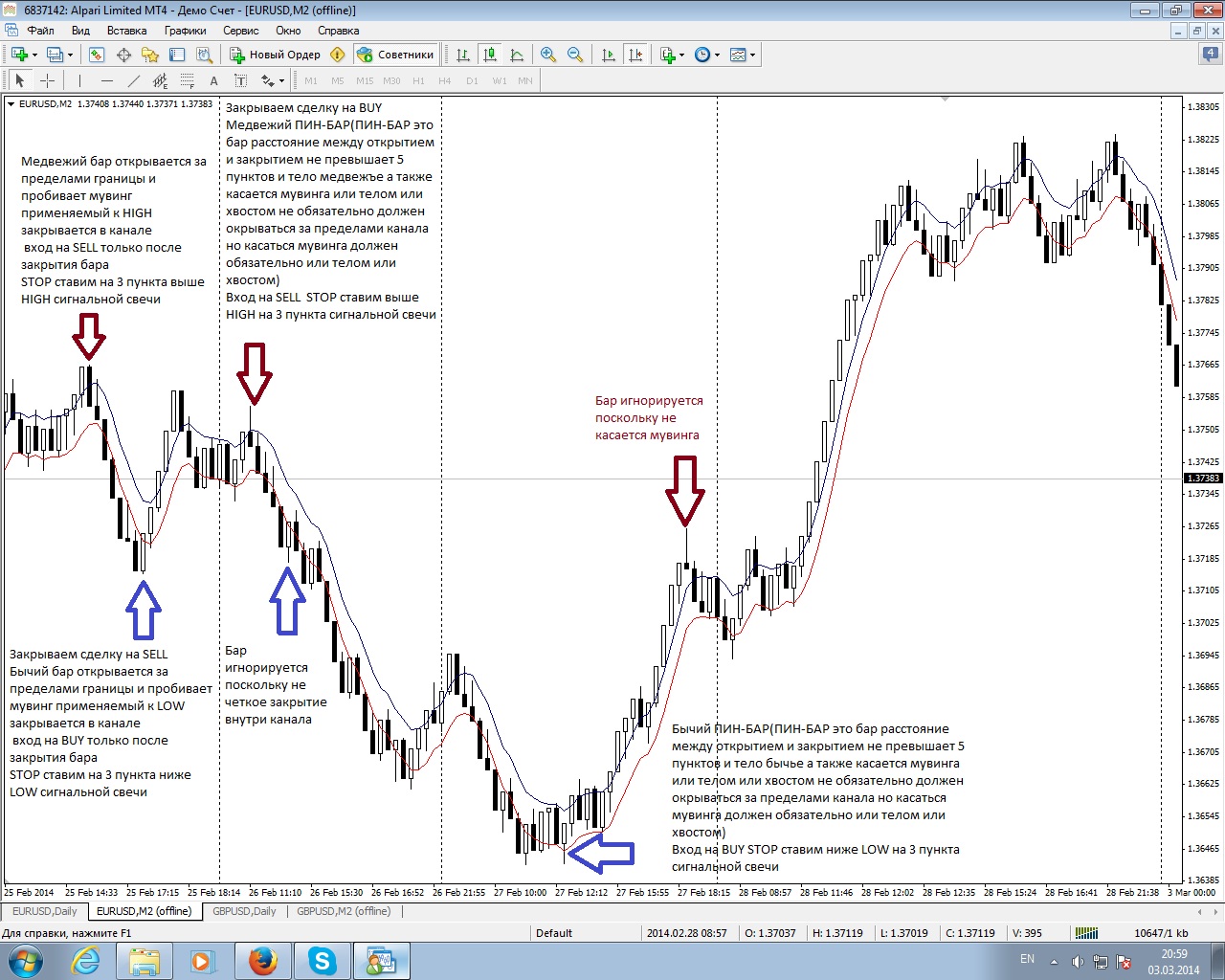Open the Вид menu

point(80,31)
